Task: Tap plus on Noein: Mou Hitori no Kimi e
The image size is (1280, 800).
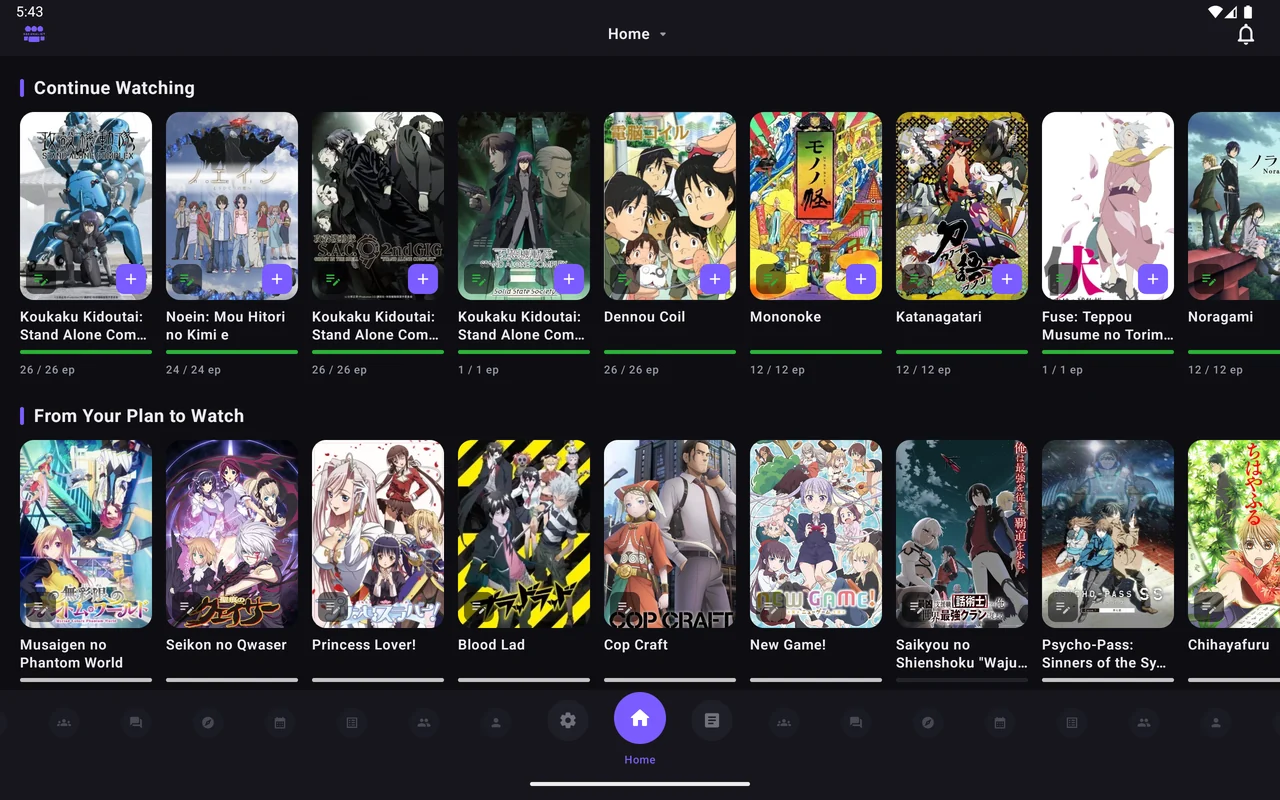Action: 276,279
